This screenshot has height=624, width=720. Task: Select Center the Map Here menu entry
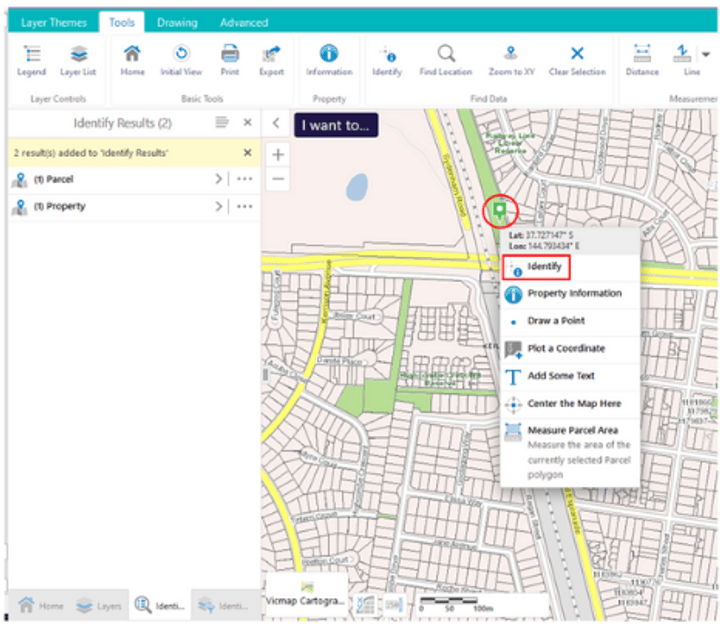click(x=574, y=403)
